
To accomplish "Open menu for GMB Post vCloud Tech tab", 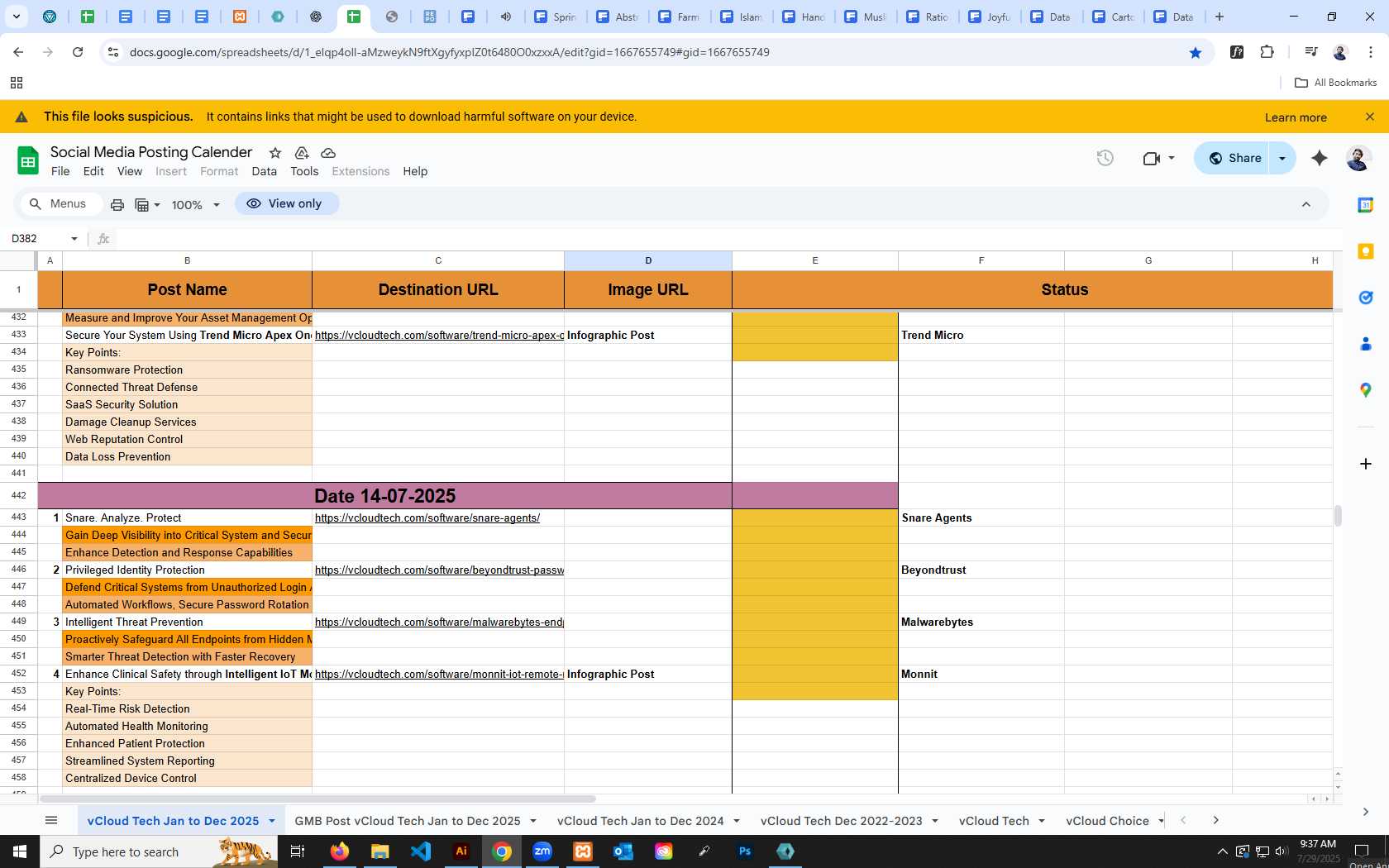I will pos(533,821).
